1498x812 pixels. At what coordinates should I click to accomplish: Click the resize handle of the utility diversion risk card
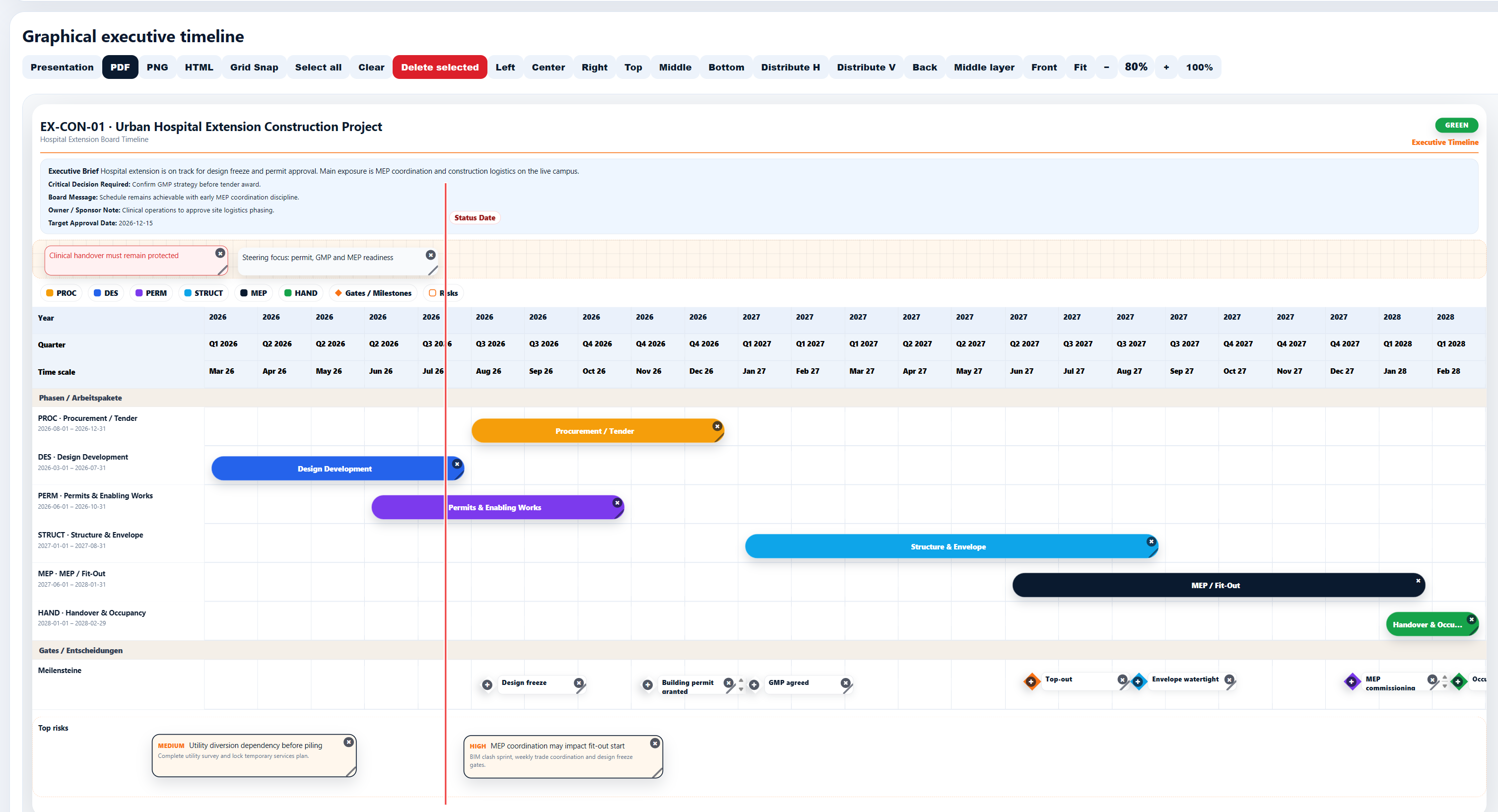[350, 771]
